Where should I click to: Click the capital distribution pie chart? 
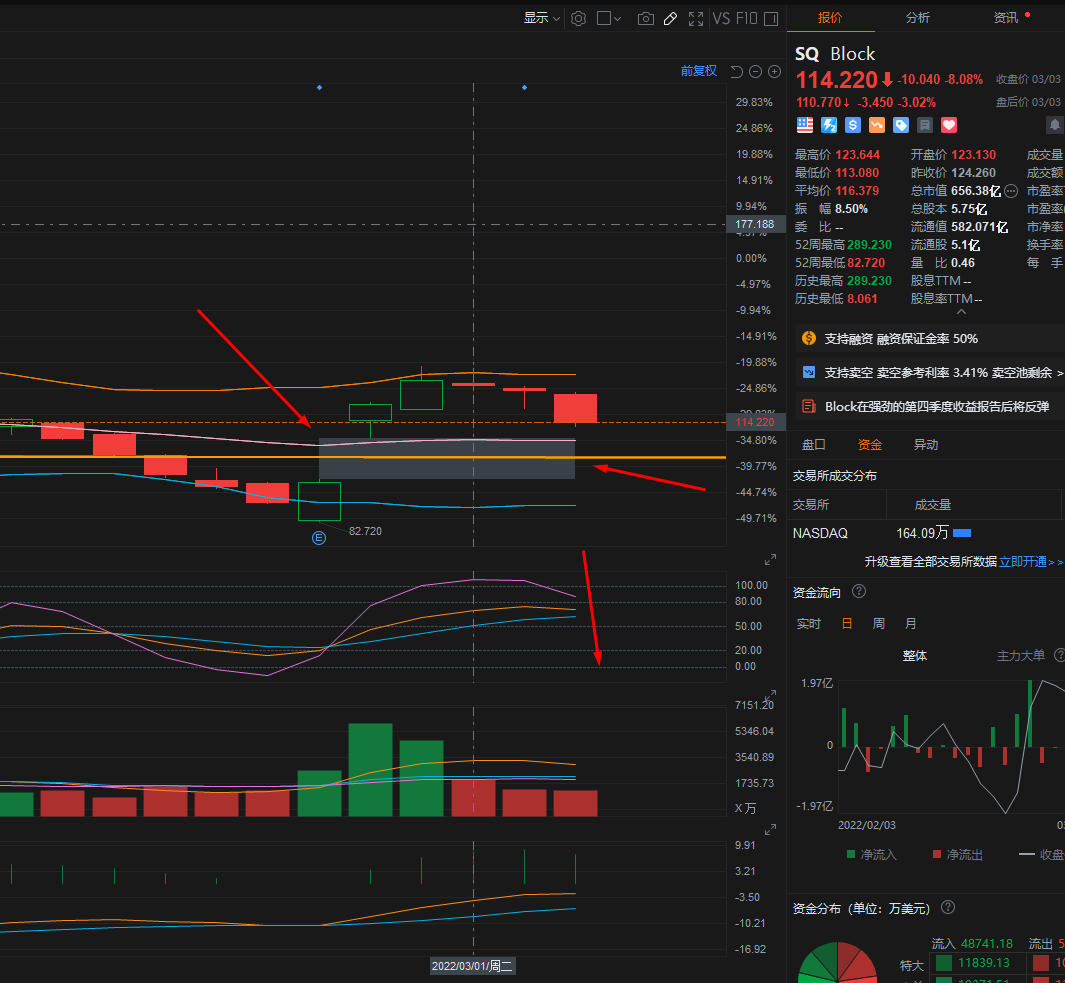click(x=838, y=965)
